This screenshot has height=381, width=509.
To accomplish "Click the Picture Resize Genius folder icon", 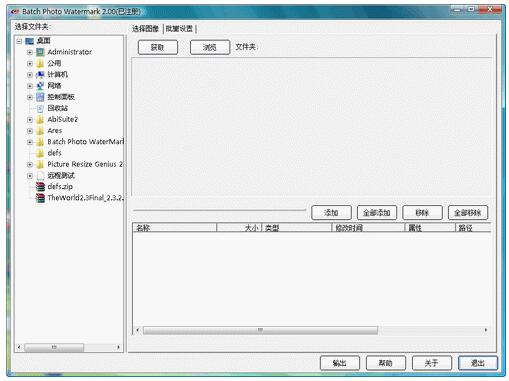I will tap(40, 164).
